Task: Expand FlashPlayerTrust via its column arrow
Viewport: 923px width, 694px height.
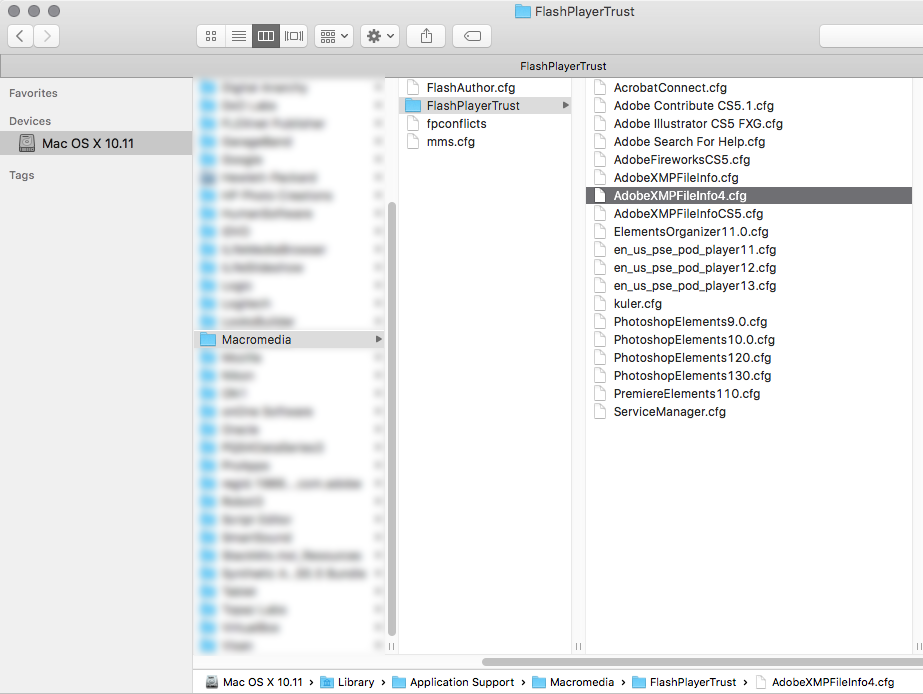Action: pyautogui.click(x=564, y=104)
